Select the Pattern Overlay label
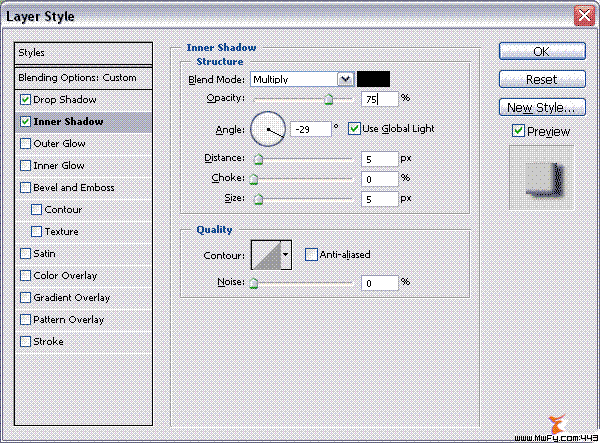This screenshot has height=443, width=600. point(68,320)
